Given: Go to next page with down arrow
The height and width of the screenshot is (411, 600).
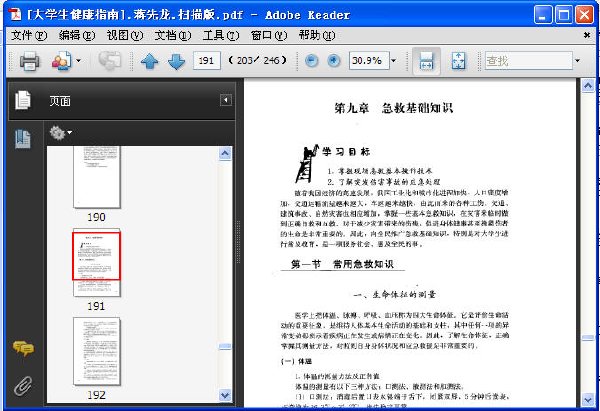Looking at the screenshot, I should click(x=176, y=61).
